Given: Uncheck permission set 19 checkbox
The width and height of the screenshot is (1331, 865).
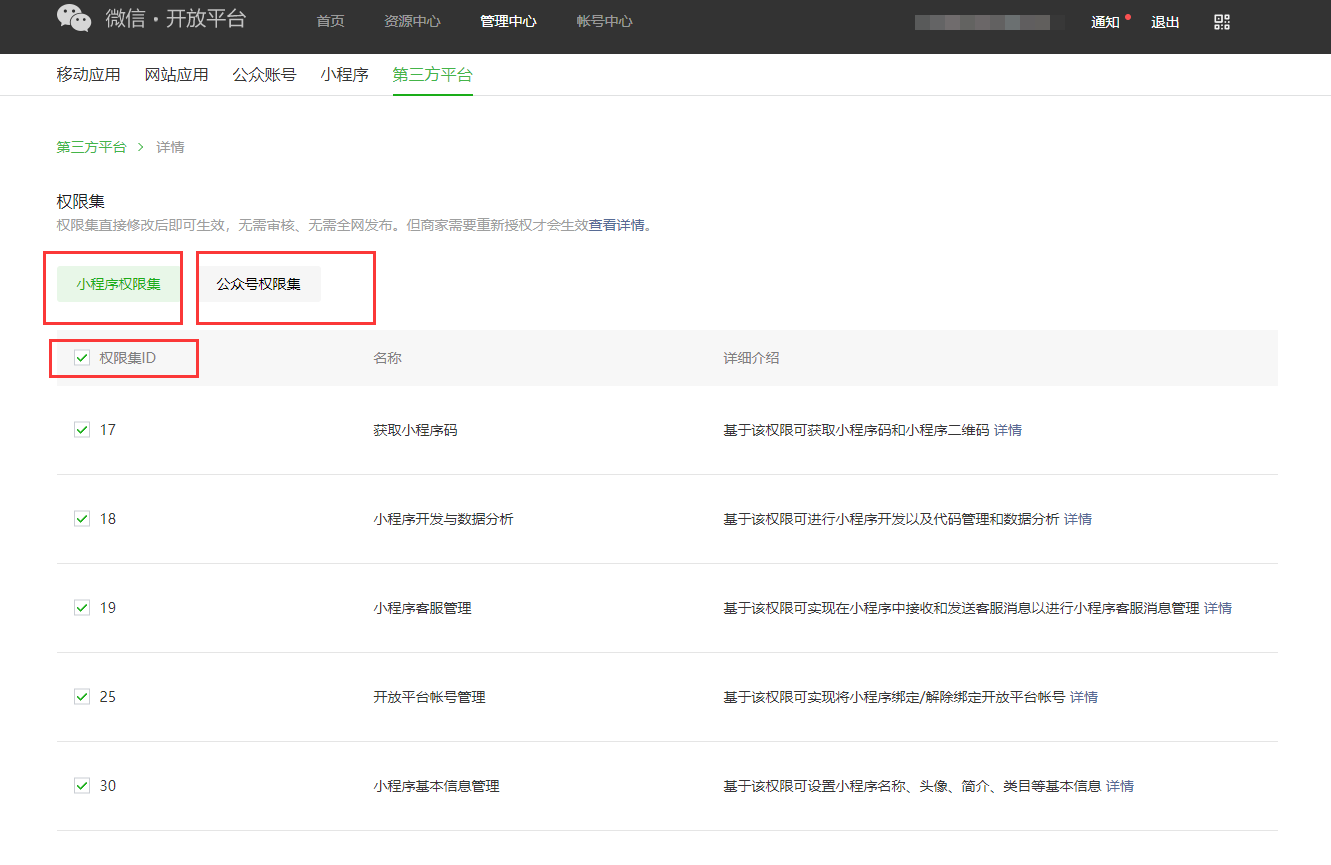Looking at the screenshot, I should (x=82, y=608).
